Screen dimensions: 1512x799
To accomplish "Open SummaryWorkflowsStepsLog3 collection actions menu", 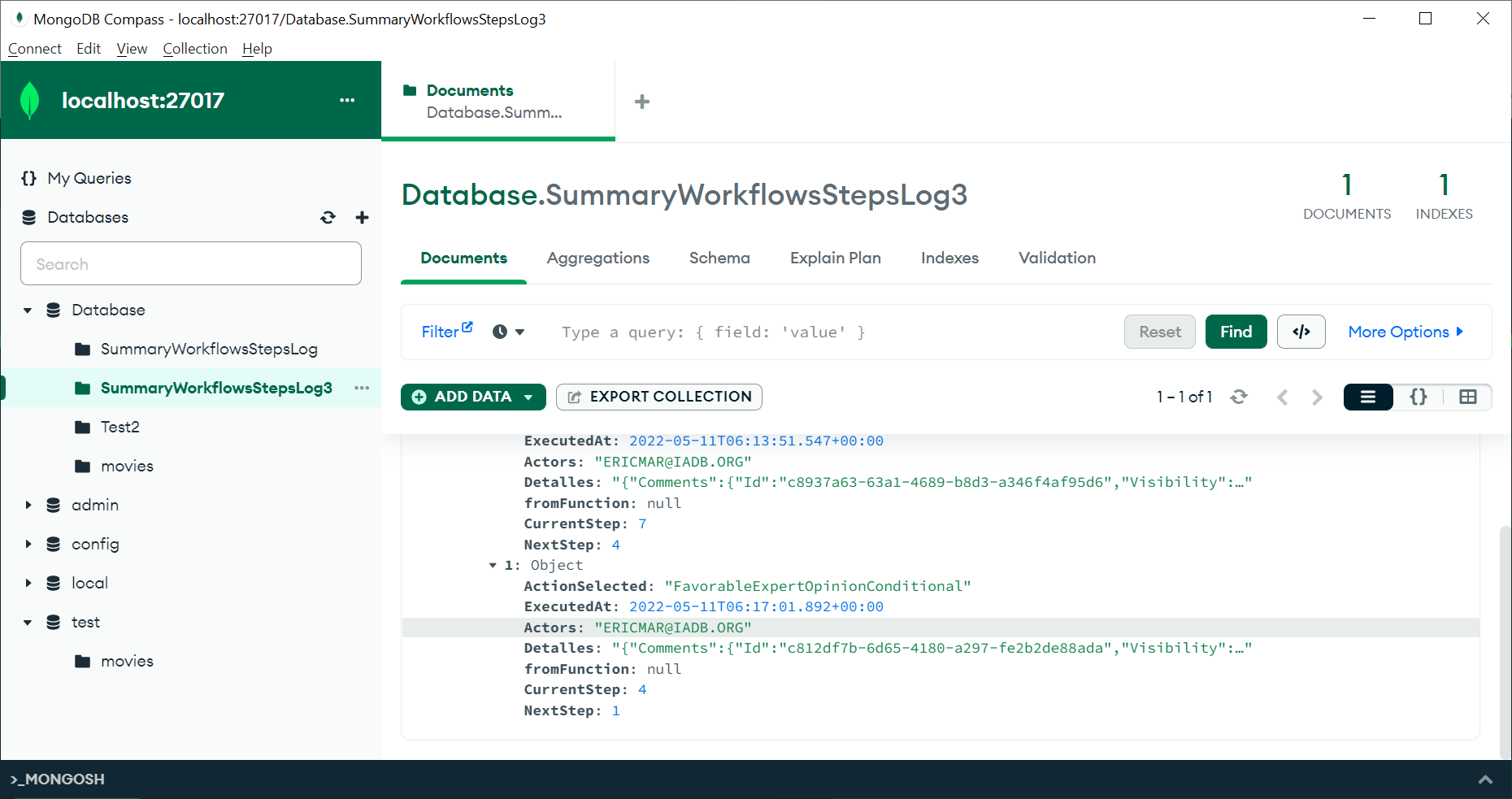I will 362,388.
